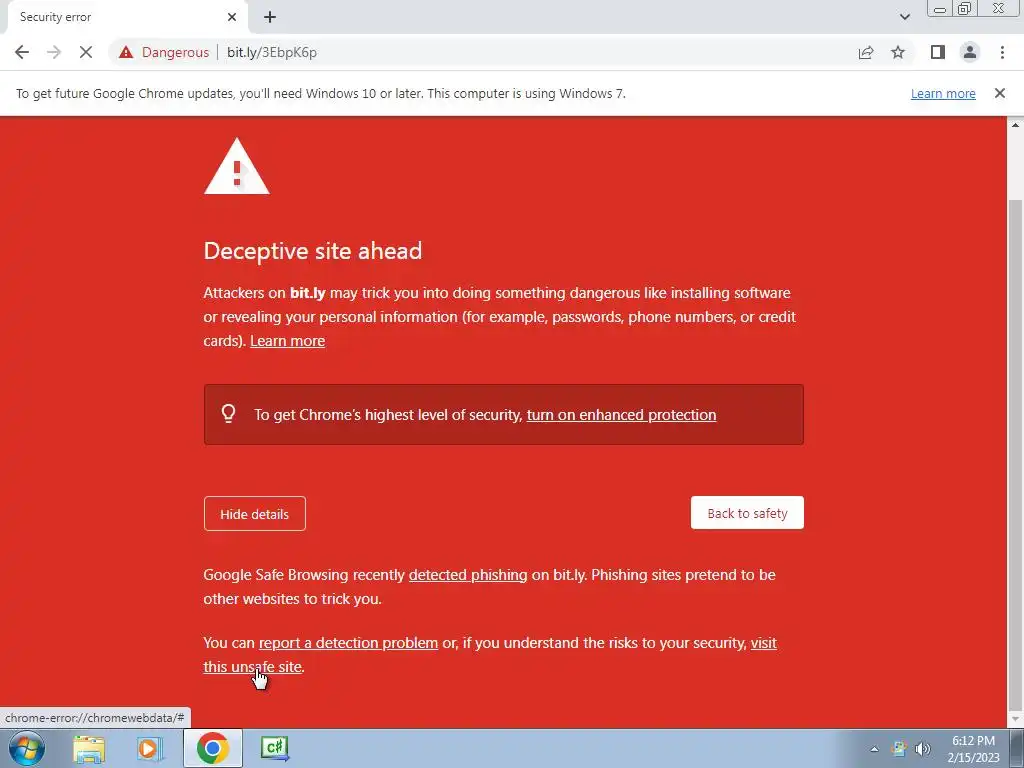Minimize the Chrome window

tap(940, 8)
